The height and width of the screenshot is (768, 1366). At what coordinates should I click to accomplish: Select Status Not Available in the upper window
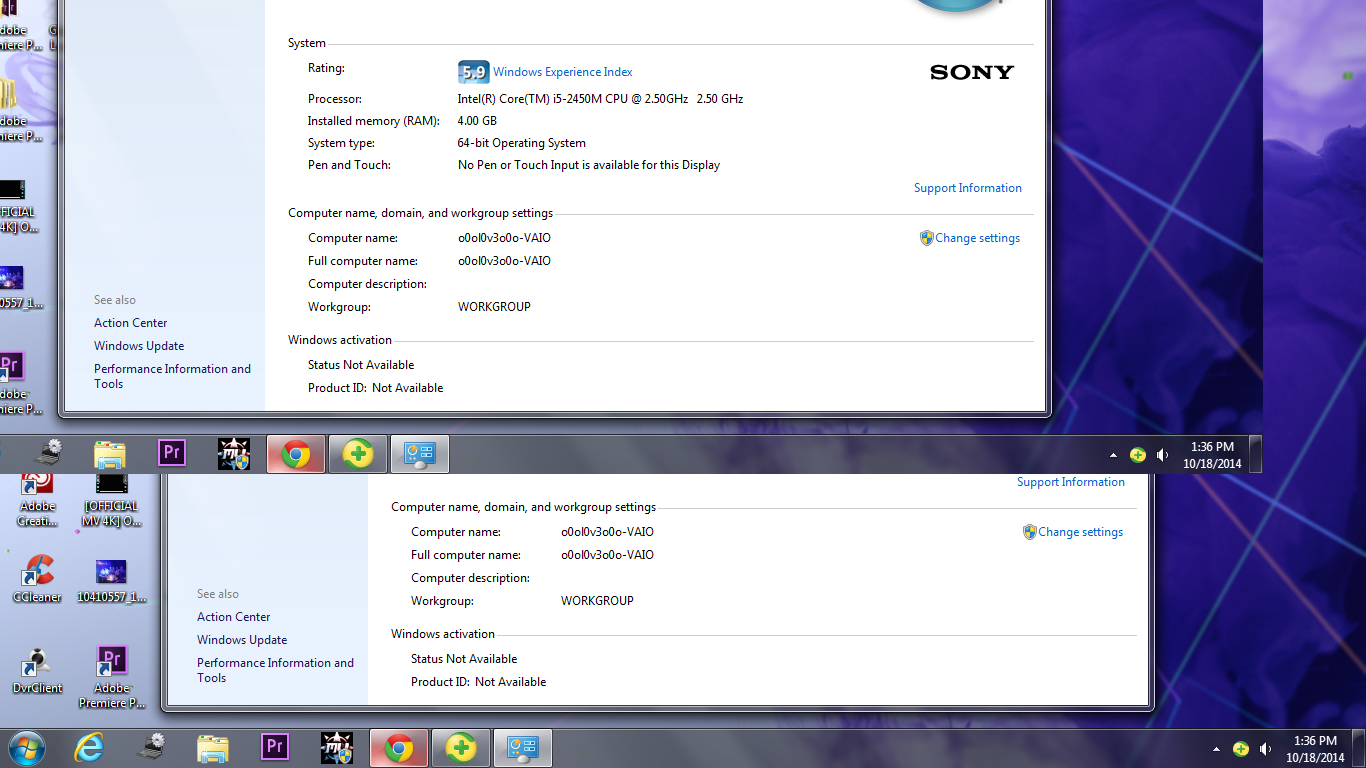[x=361, y=365]
